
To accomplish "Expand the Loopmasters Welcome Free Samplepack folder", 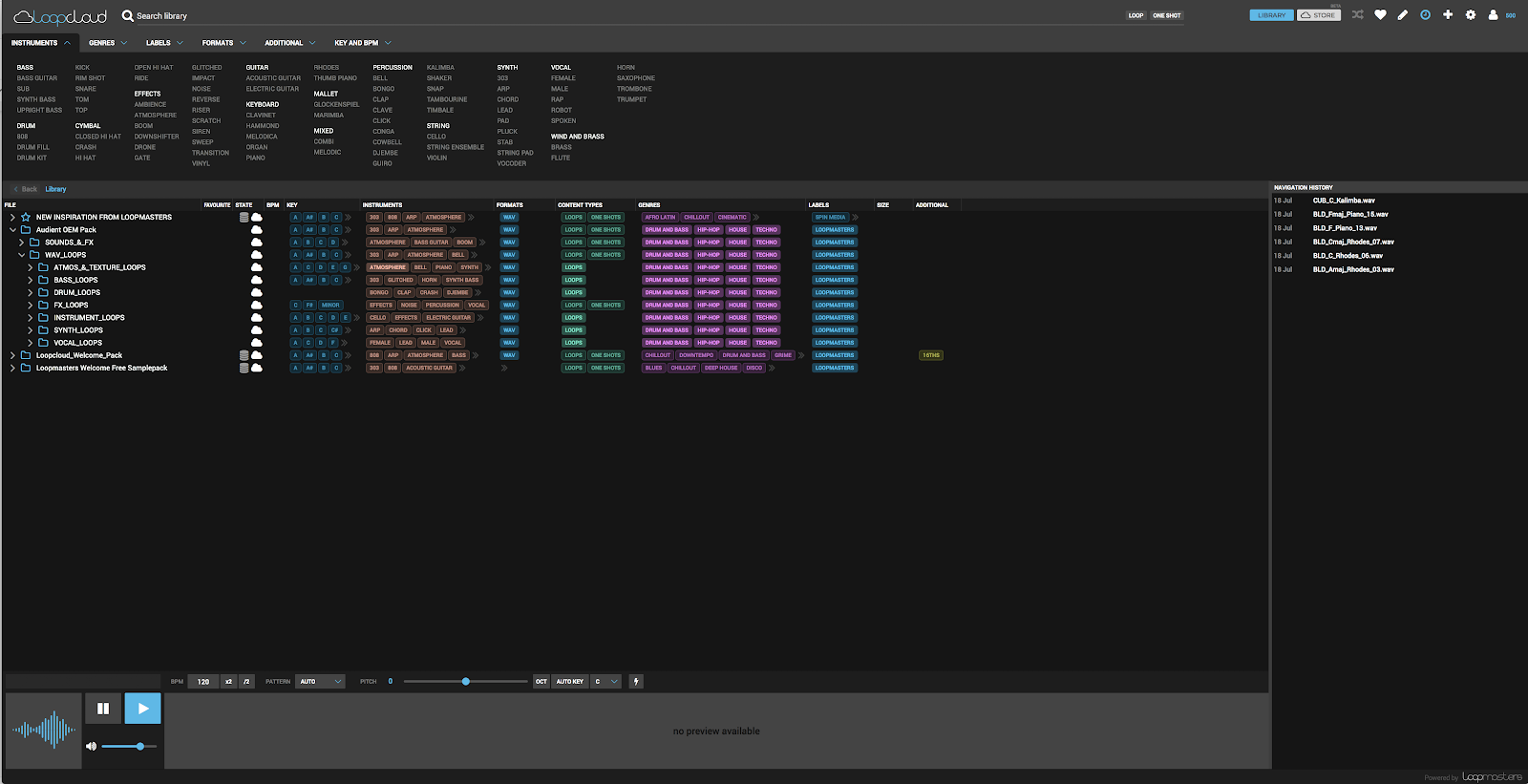I will coord(12,368).
